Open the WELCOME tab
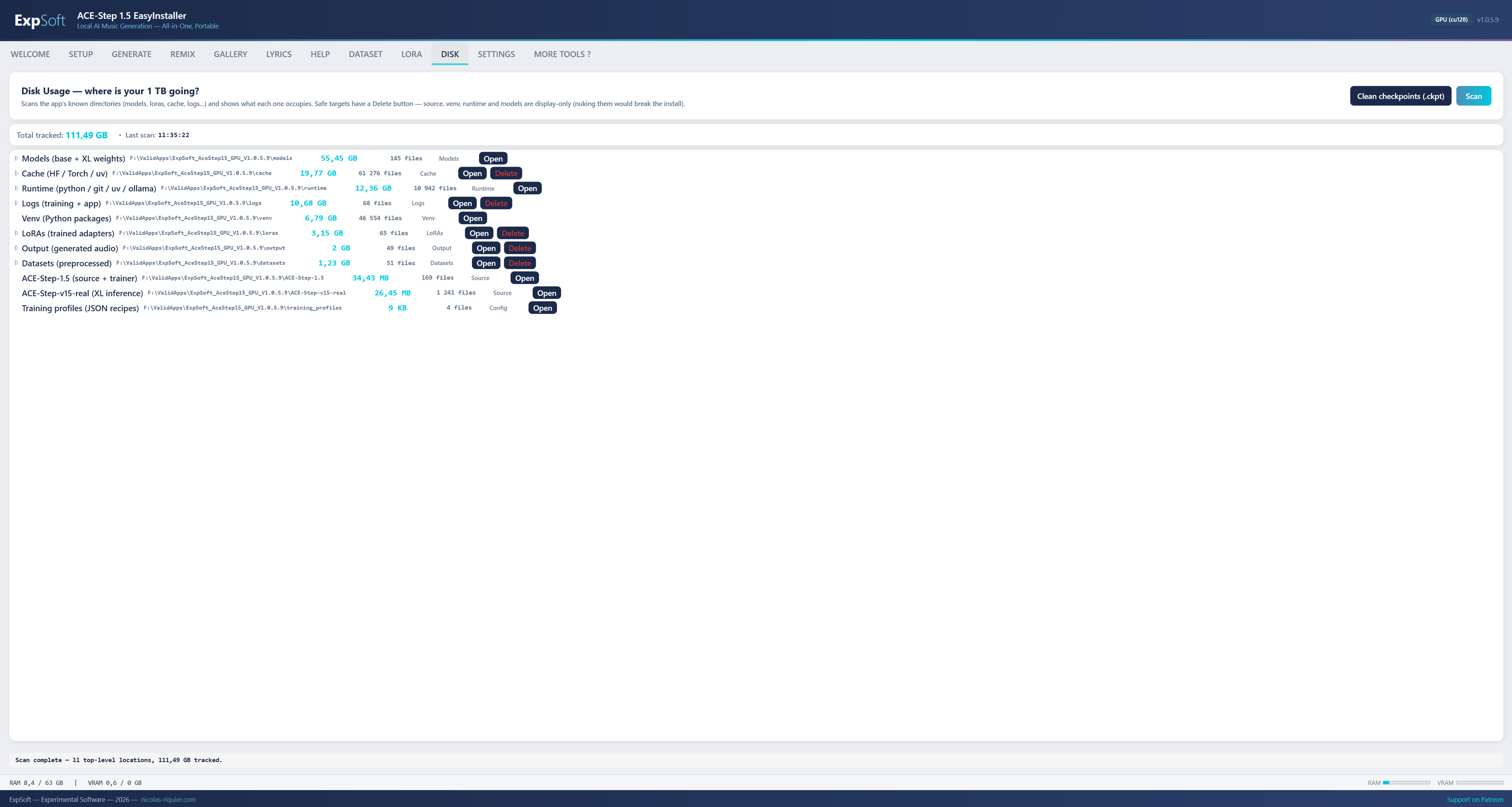 pos(30,54)
